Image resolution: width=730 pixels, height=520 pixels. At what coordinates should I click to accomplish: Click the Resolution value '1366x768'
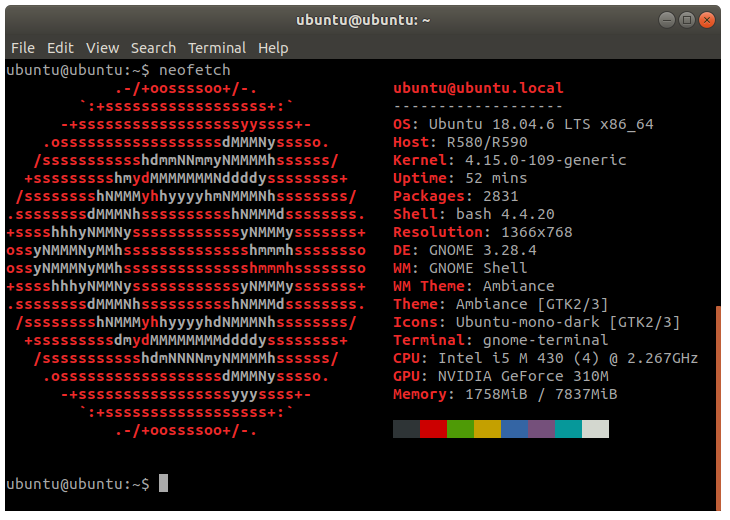click(537, 232)
